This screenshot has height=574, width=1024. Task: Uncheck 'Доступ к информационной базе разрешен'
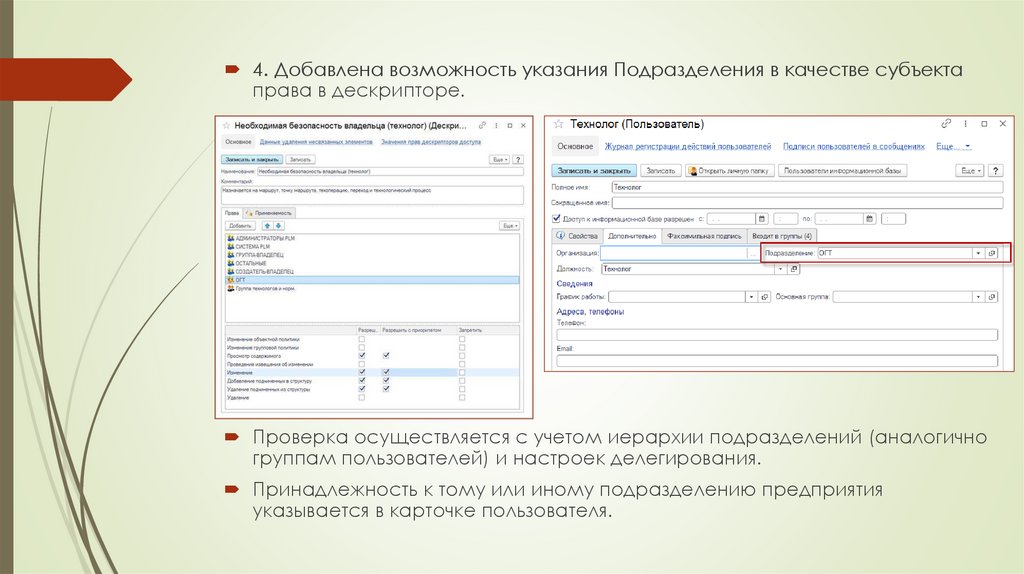[557, 218]
